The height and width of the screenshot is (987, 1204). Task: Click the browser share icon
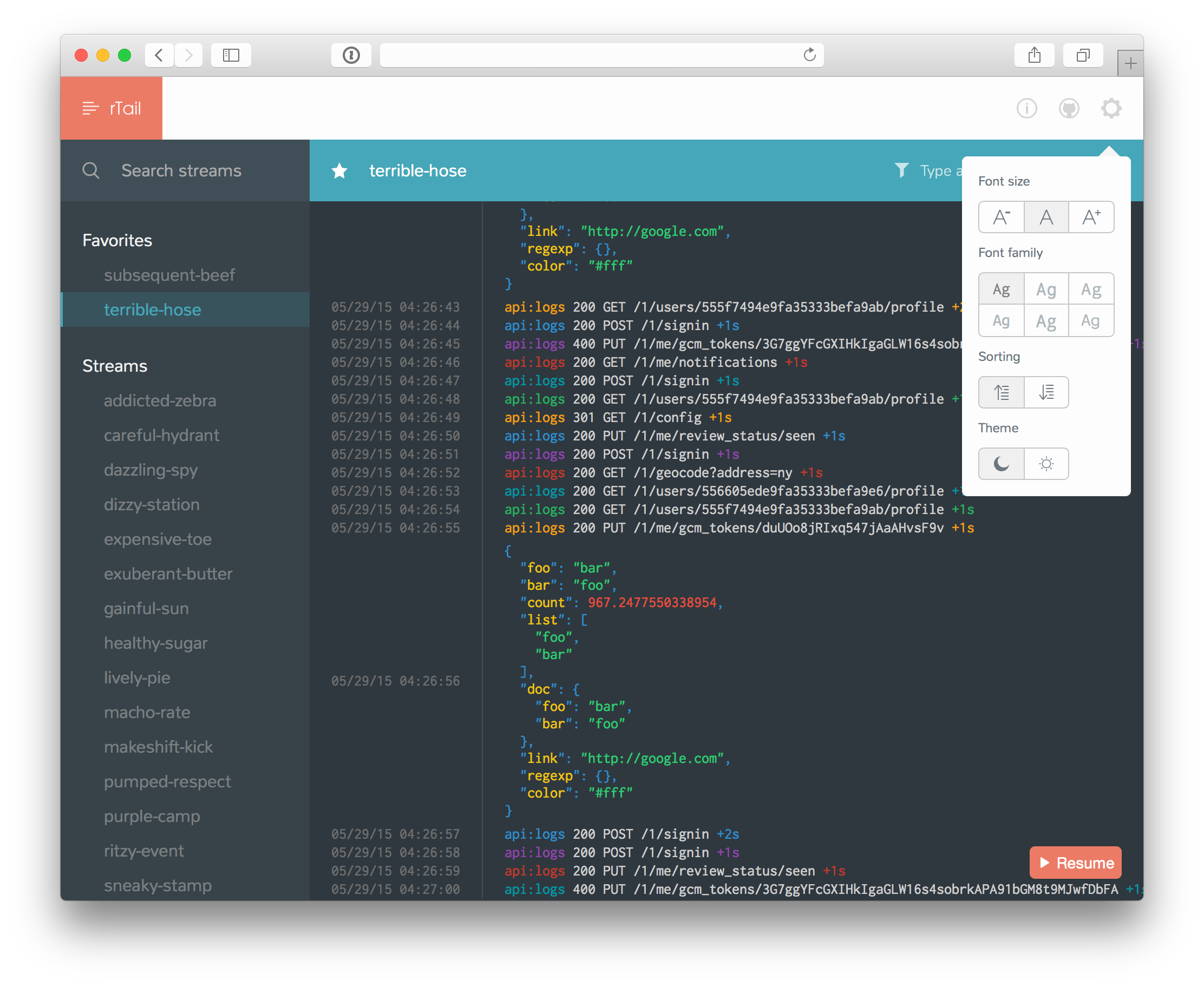pos(1034,55)
